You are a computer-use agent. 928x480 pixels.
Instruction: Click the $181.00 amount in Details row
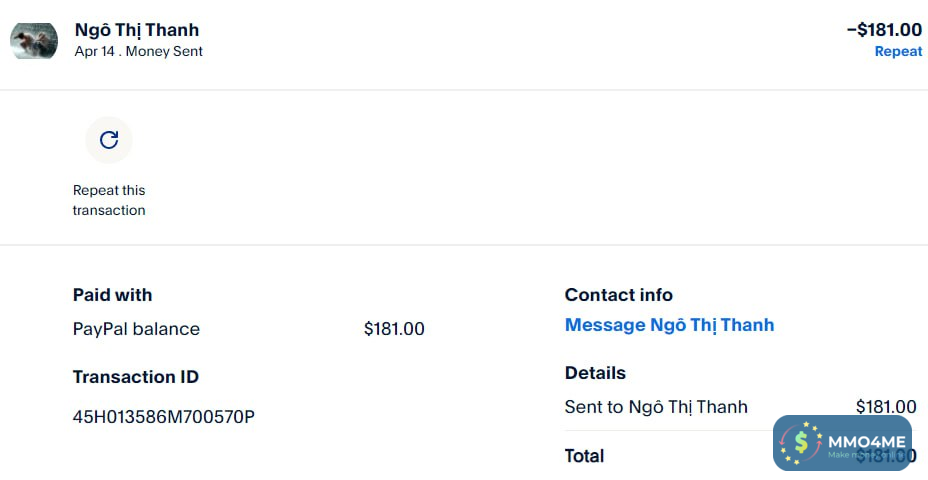click(x=886, y=407)
